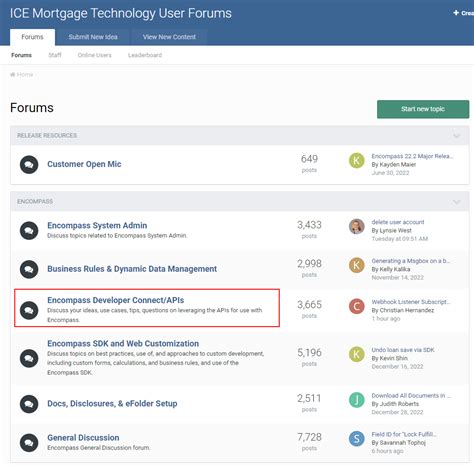Click the 7,728 posts count
474x465 pixels.
click(x=309, y=437)
